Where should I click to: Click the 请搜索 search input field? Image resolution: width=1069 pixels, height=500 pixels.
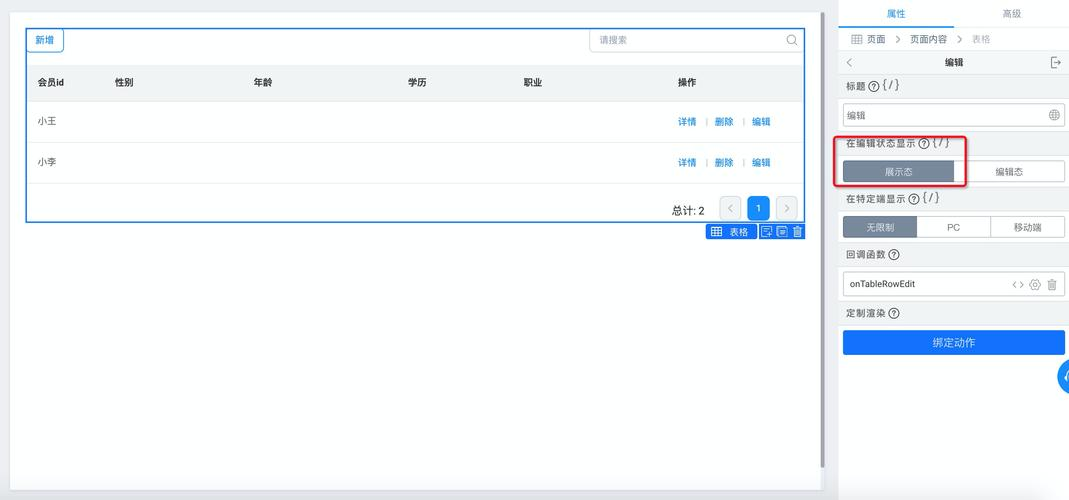(x=696, y=40)
